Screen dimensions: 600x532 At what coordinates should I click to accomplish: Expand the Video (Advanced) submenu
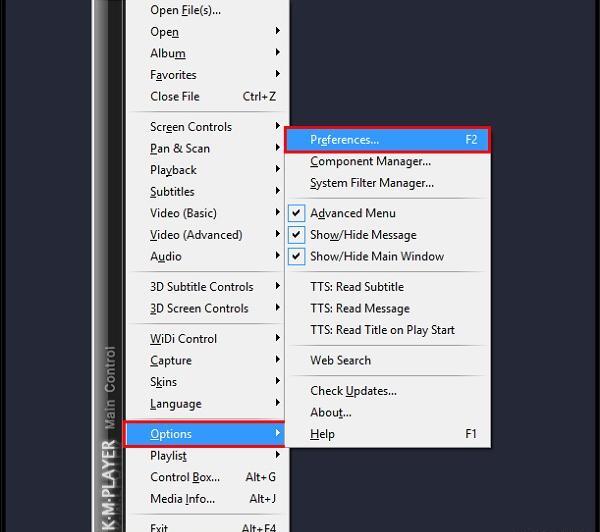207,235
